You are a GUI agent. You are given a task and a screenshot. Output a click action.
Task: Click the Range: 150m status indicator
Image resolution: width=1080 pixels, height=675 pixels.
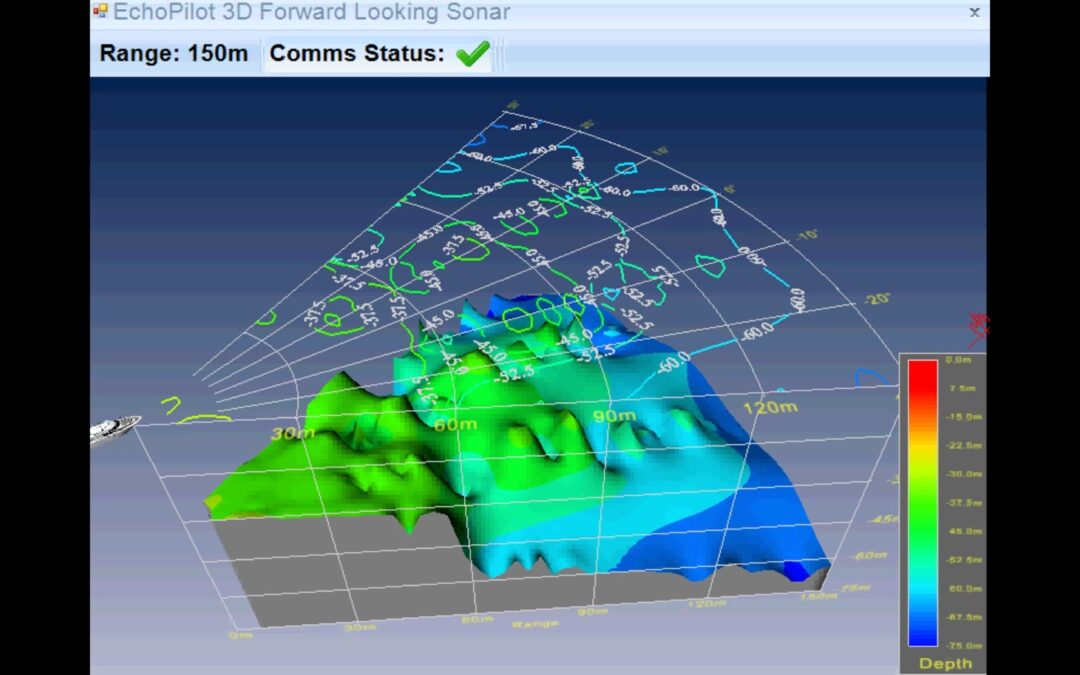[172, 53]
